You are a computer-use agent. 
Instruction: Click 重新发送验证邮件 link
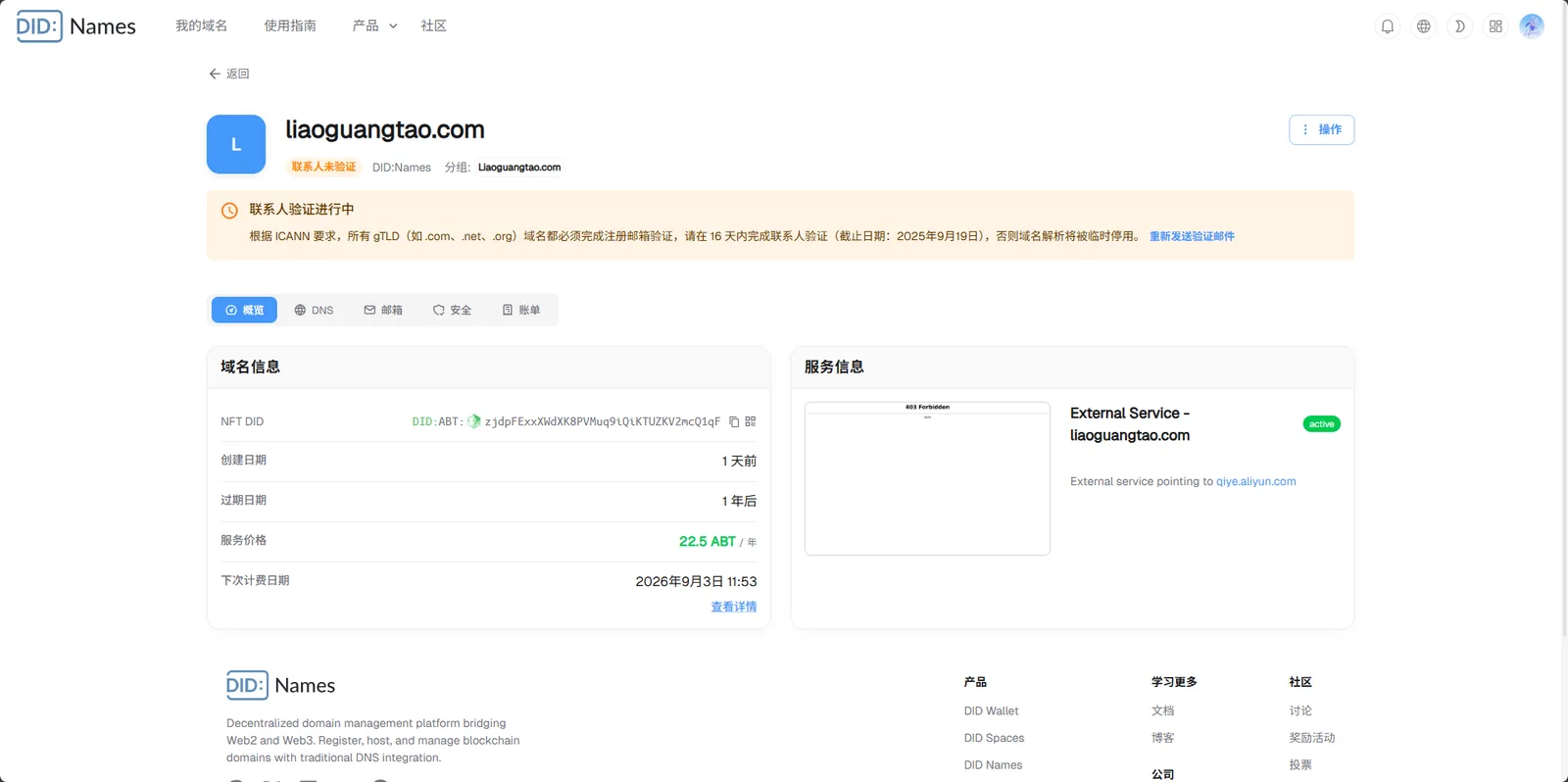(1192, 236)
